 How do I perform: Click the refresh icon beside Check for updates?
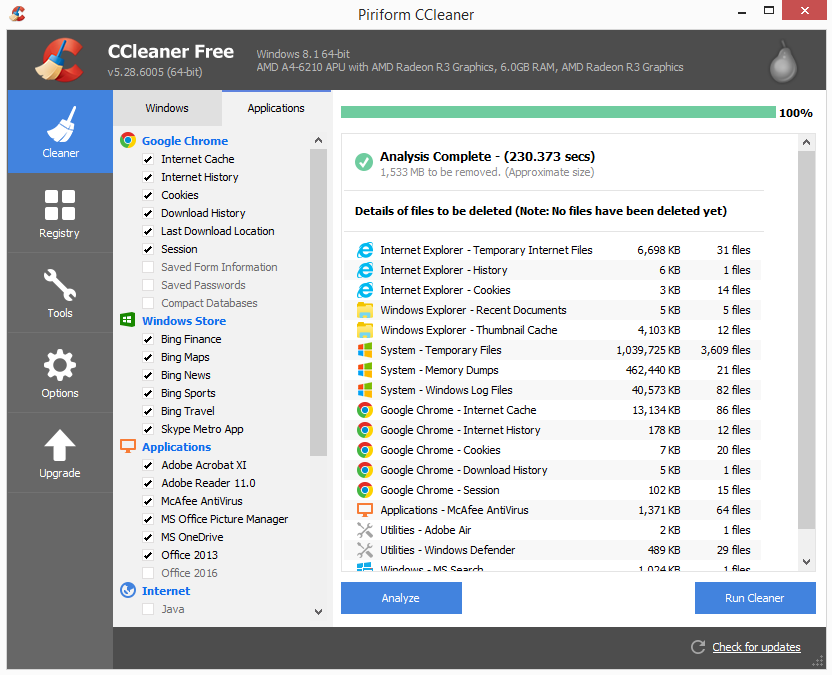[698, 647]
